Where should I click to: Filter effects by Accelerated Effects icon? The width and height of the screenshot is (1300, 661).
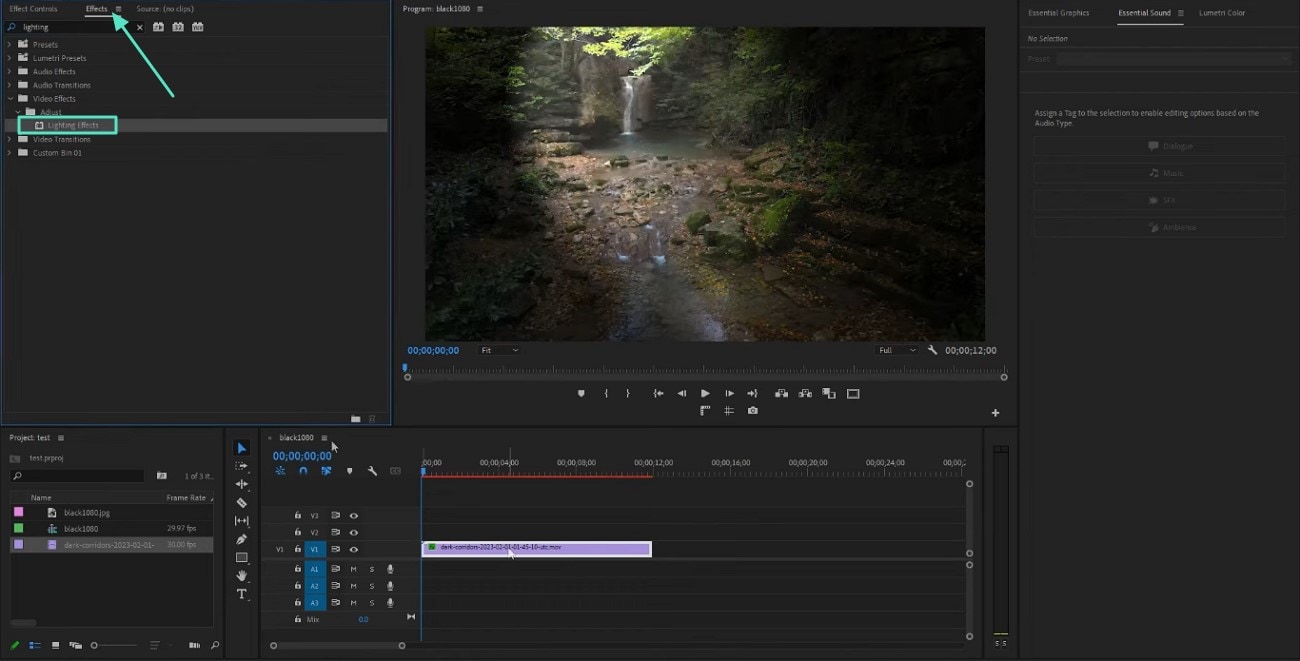coord(158,27)
